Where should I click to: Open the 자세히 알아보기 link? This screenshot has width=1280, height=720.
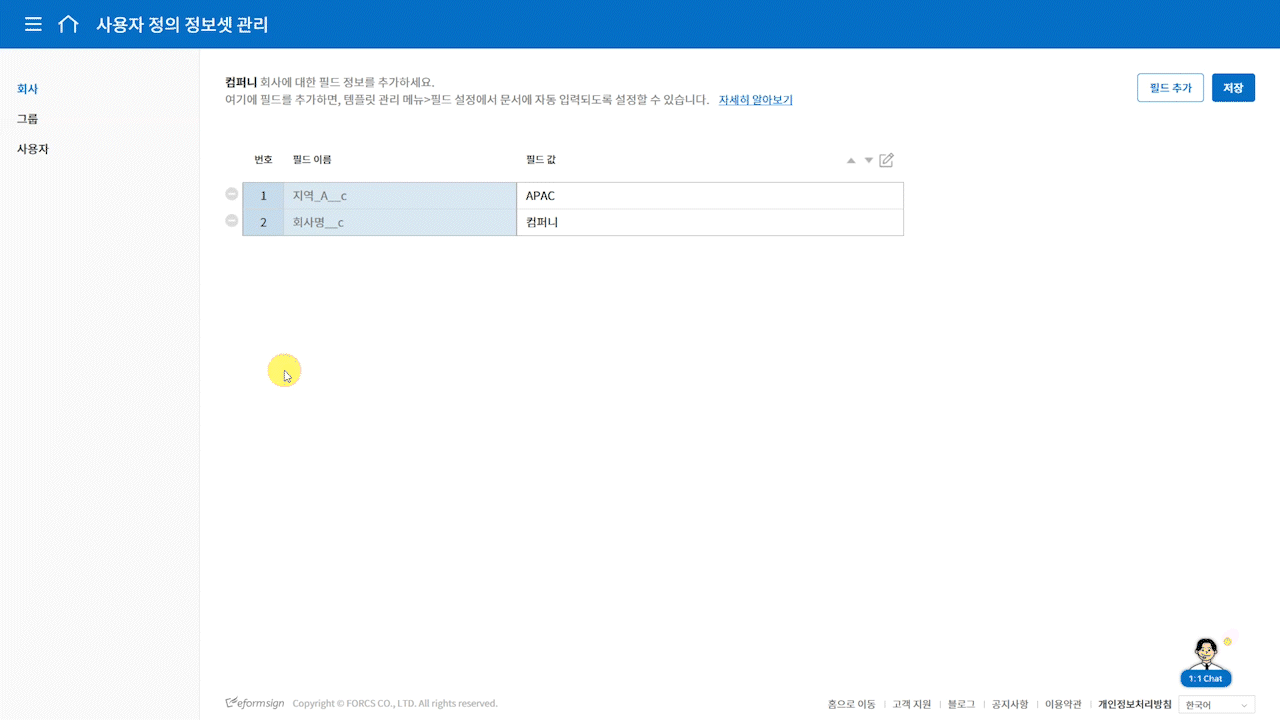pyautogui.click(x=755, y=100)
